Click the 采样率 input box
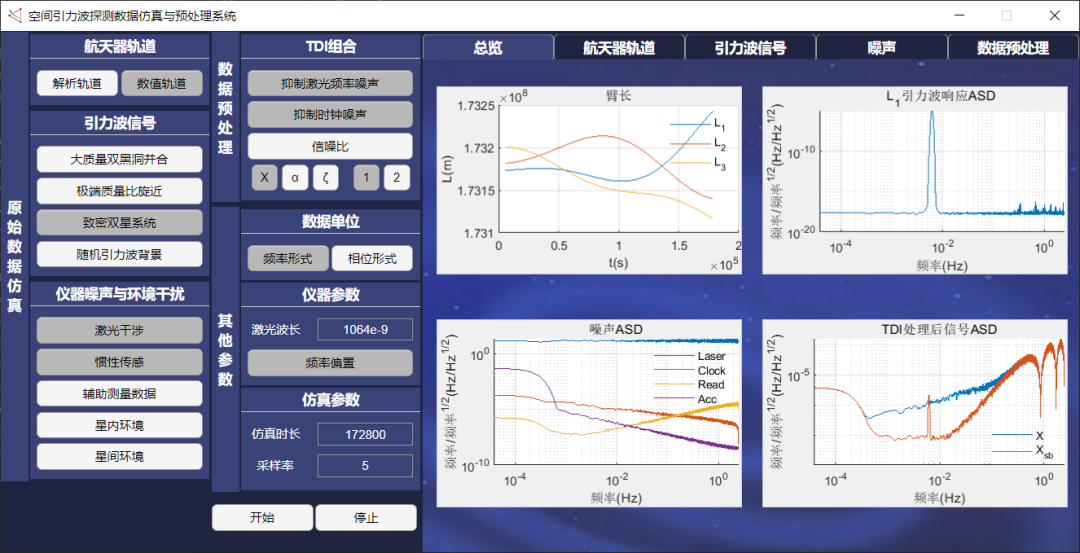 coord(364,466)
